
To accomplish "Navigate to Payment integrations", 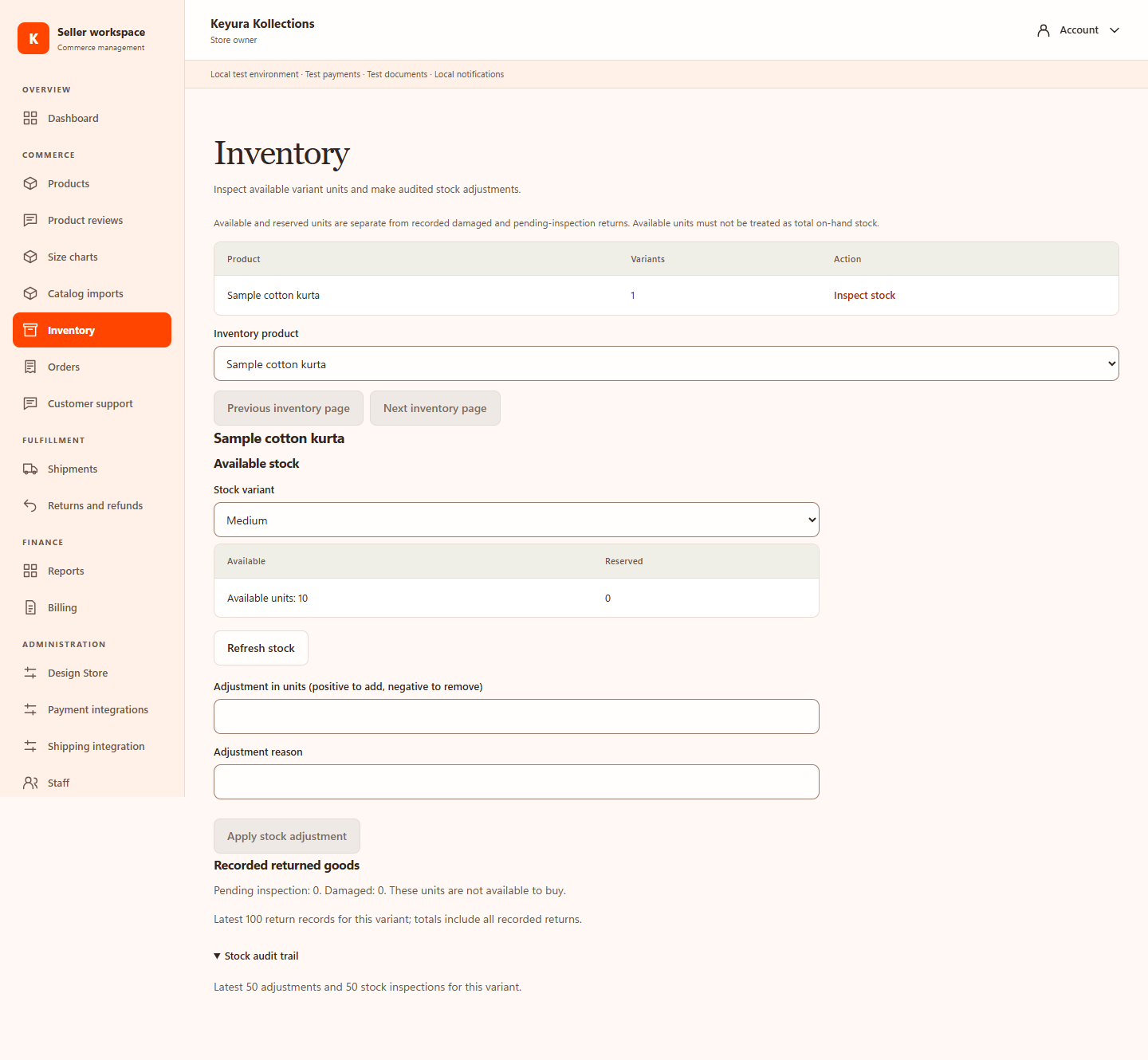I will click(x=92, y=709).
